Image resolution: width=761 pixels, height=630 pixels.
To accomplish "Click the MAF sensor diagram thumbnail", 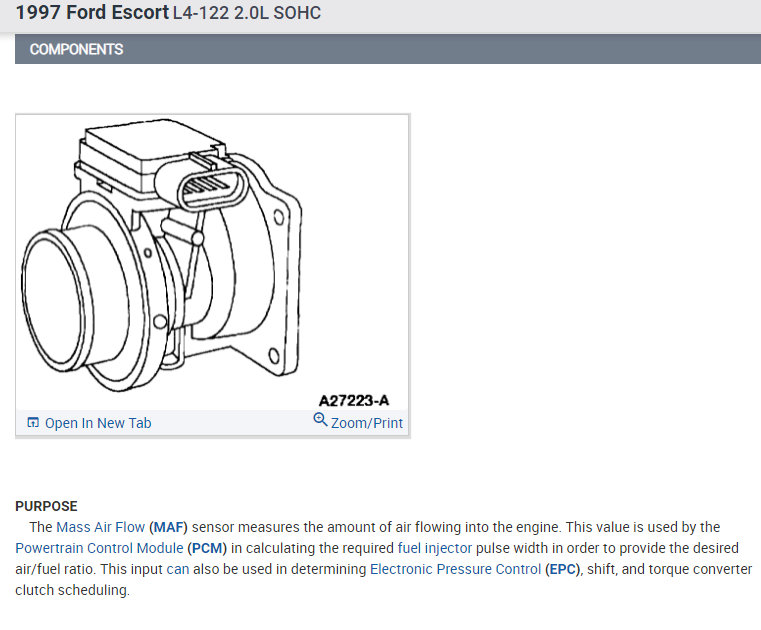I will [x=213, y=262].
